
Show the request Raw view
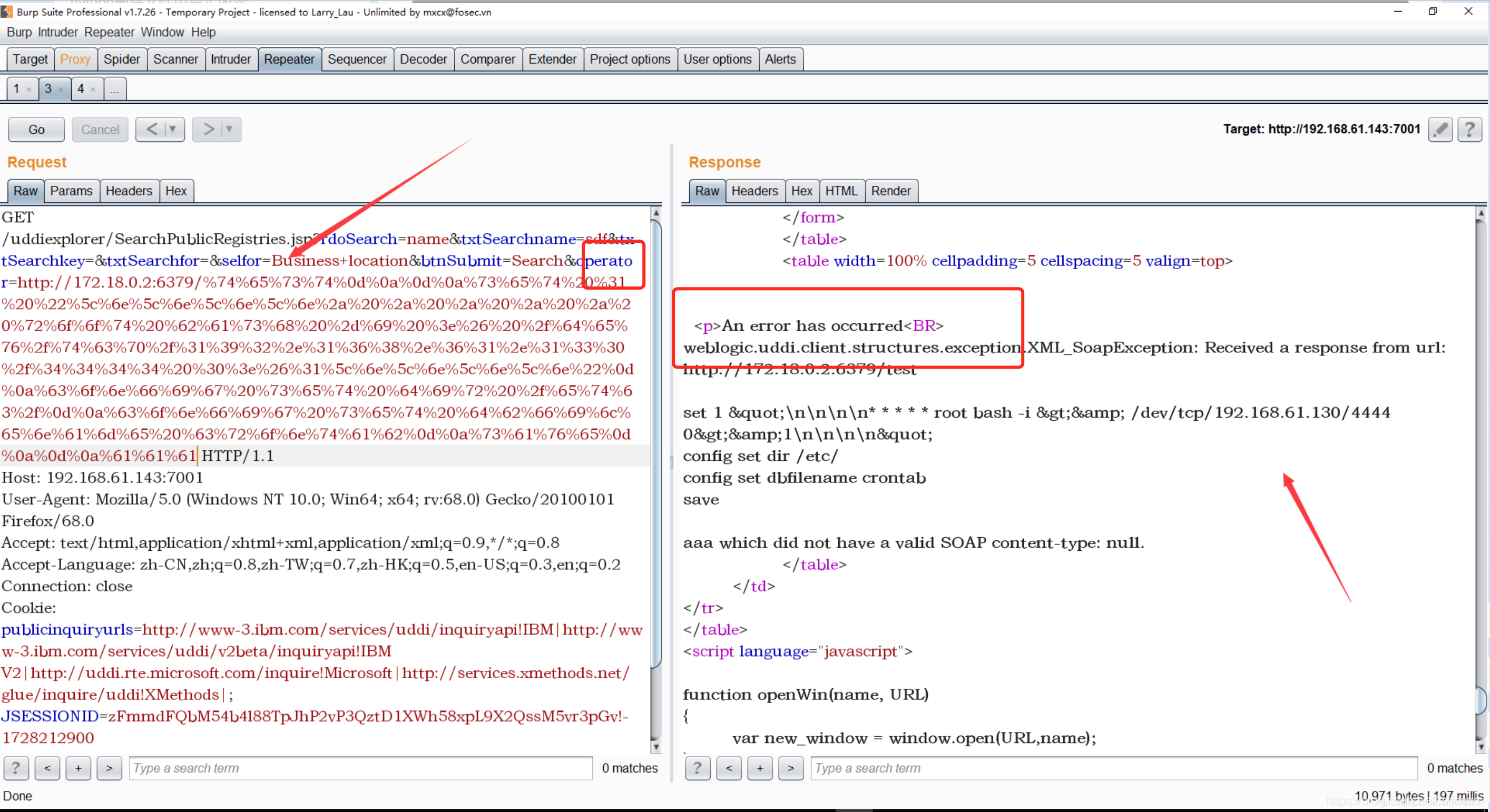[x=25, y=191]
